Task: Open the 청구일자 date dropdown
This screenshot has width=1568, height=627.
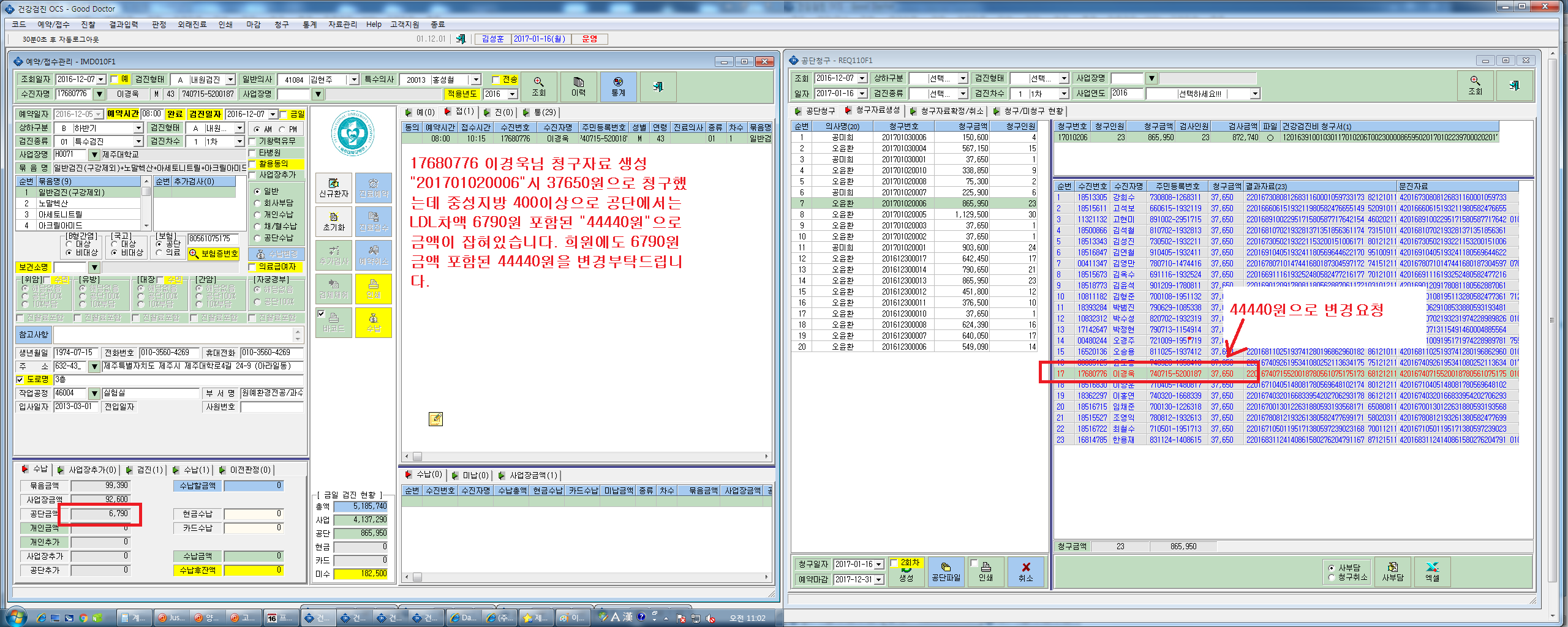Action: click(x=879, y=564)
